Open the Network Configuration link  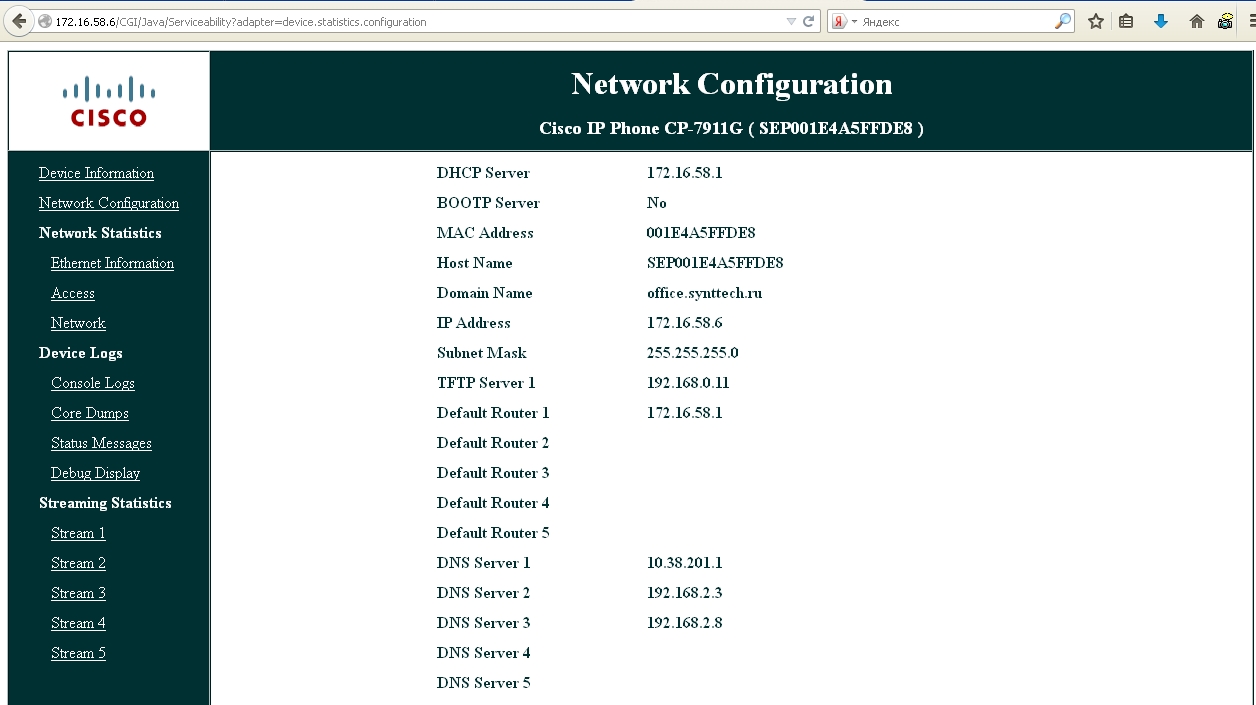(x=109, y=203)
